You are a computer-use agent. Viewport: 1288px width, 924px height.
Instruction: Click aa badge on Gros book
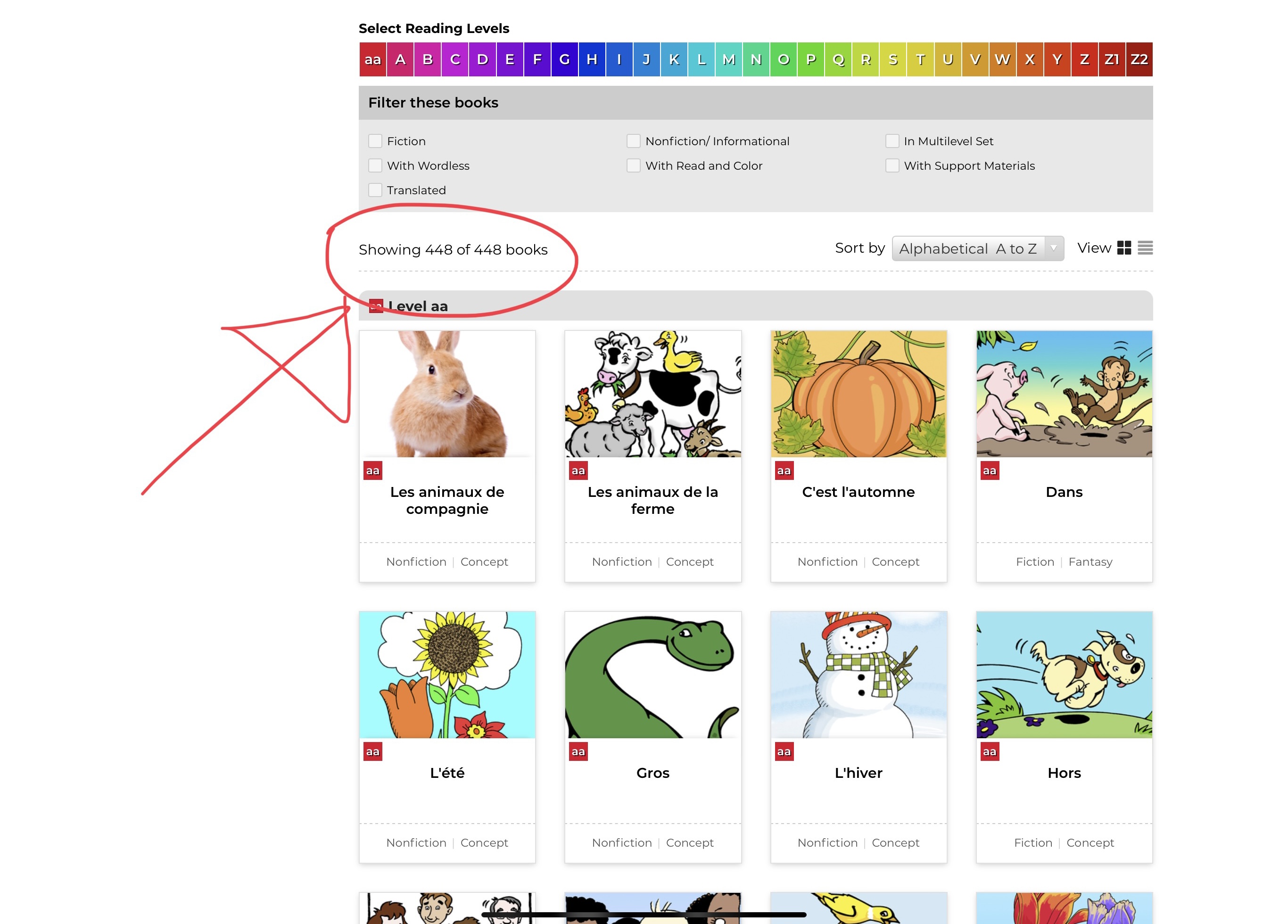pos(578,752)
